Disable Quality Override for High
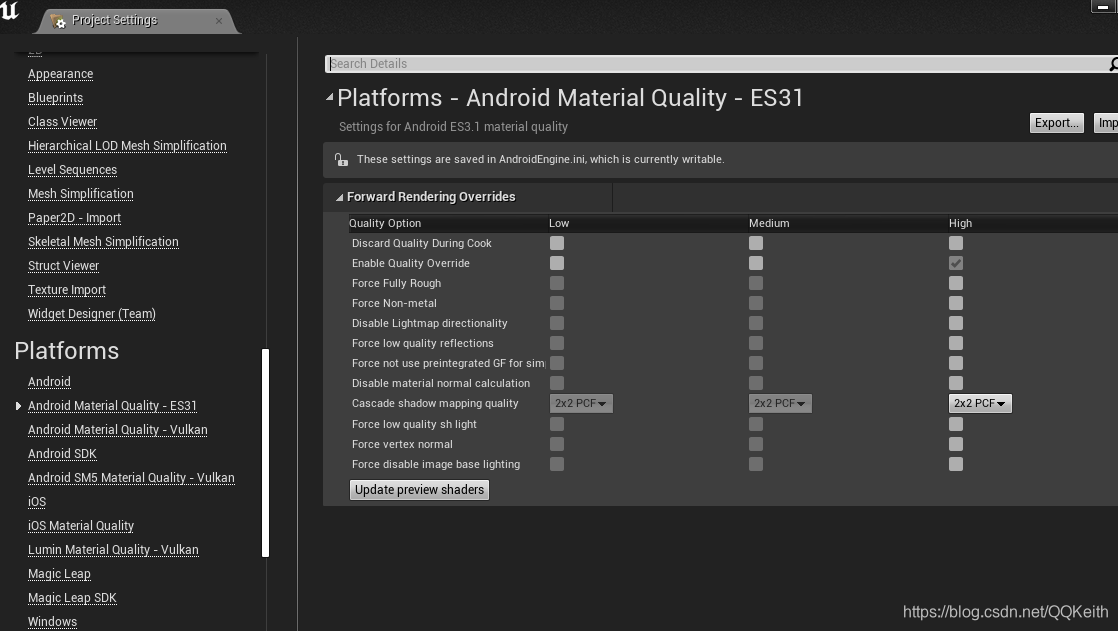Screen dimensions: 1118x631 point(955,263)
